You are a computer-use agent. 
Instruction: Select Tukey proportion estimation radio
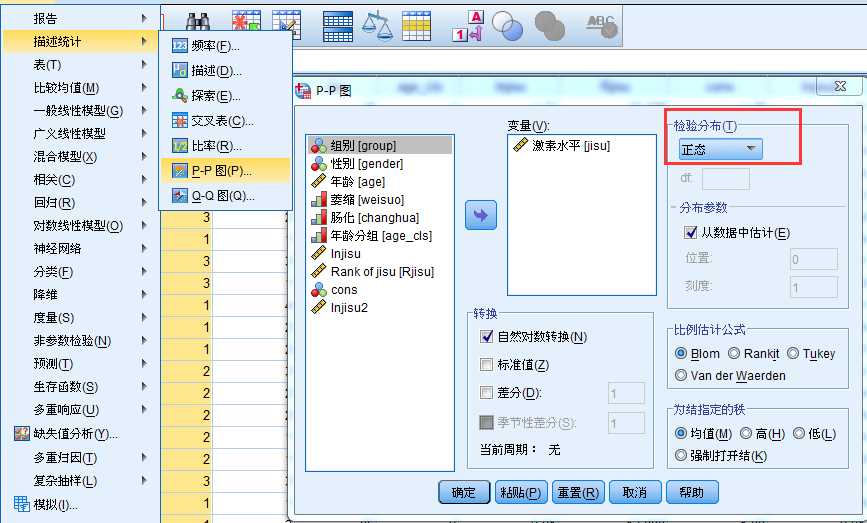pyautogui.click(x=793, y=353)
